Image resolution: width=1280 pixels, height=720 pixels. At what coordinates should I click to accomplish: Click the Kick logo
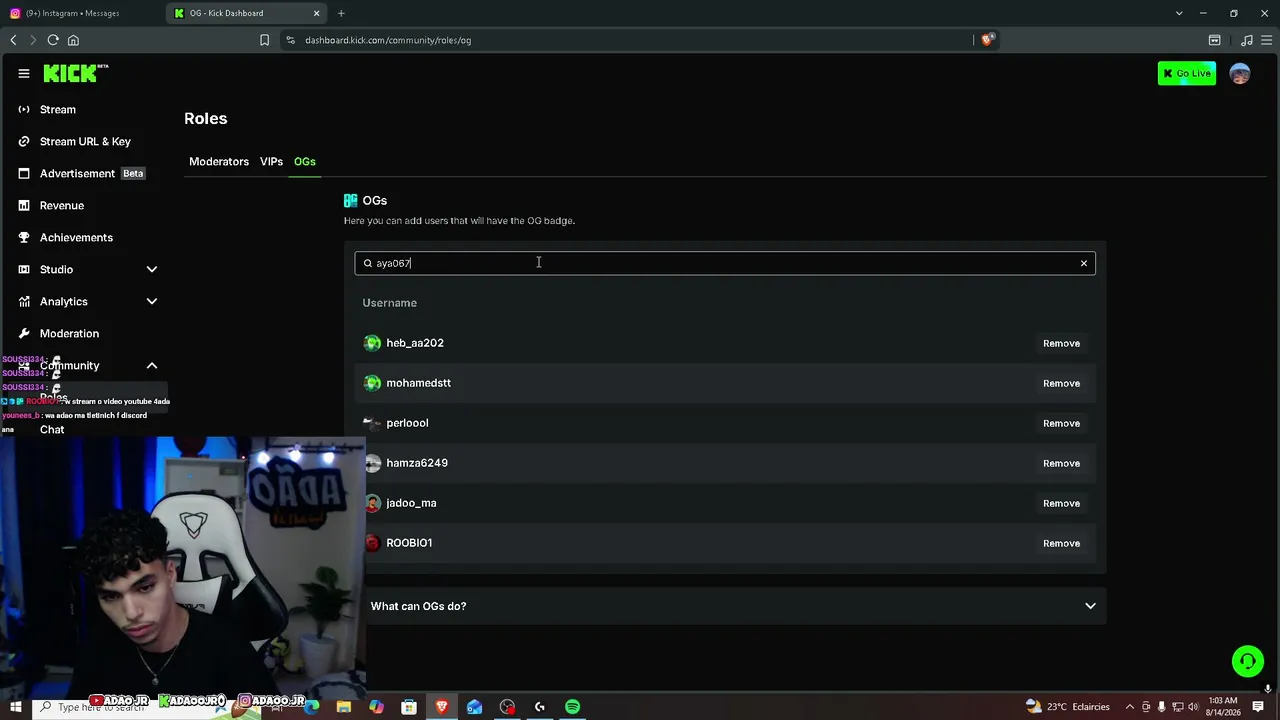[75, 73]
